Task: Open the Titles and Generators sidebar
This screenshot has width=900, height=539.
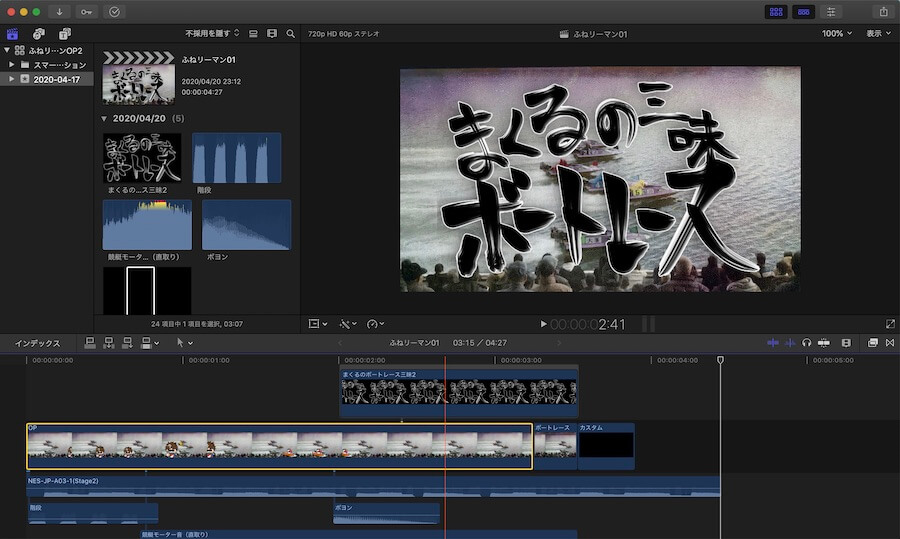Action: click(x=65, y=34)
